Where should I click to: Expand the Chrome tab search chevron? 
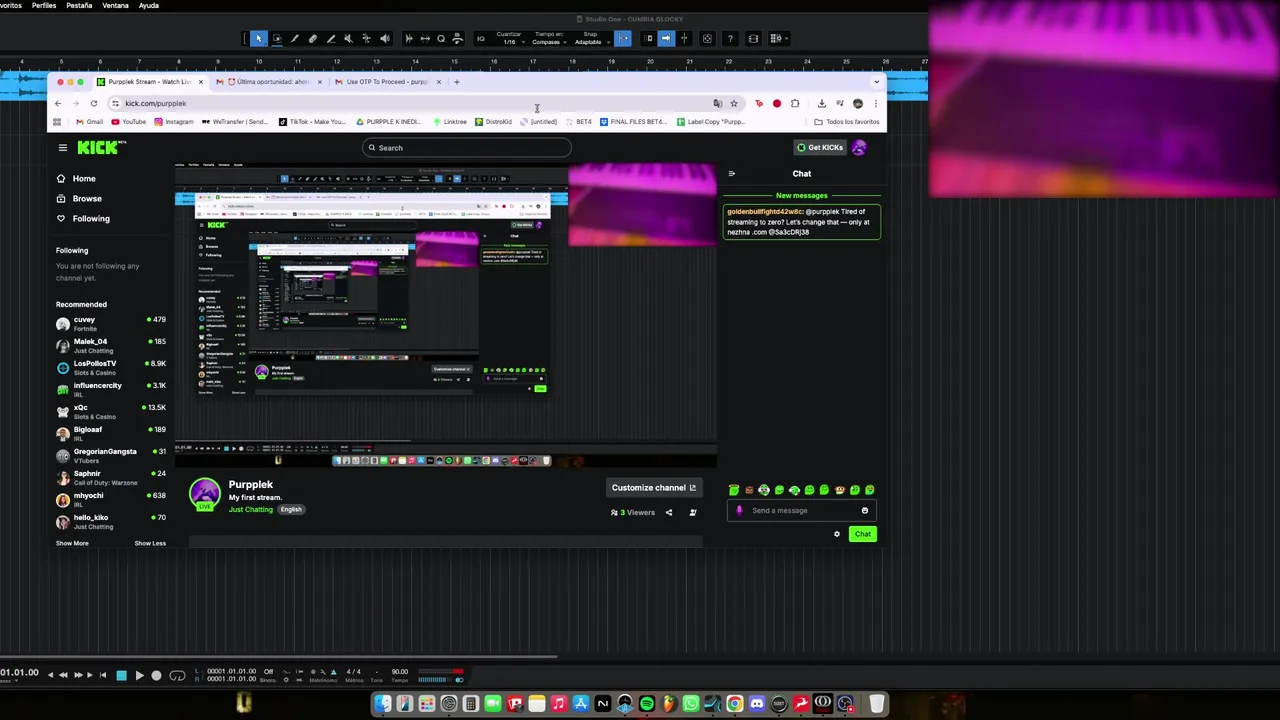tap(877, 81)
